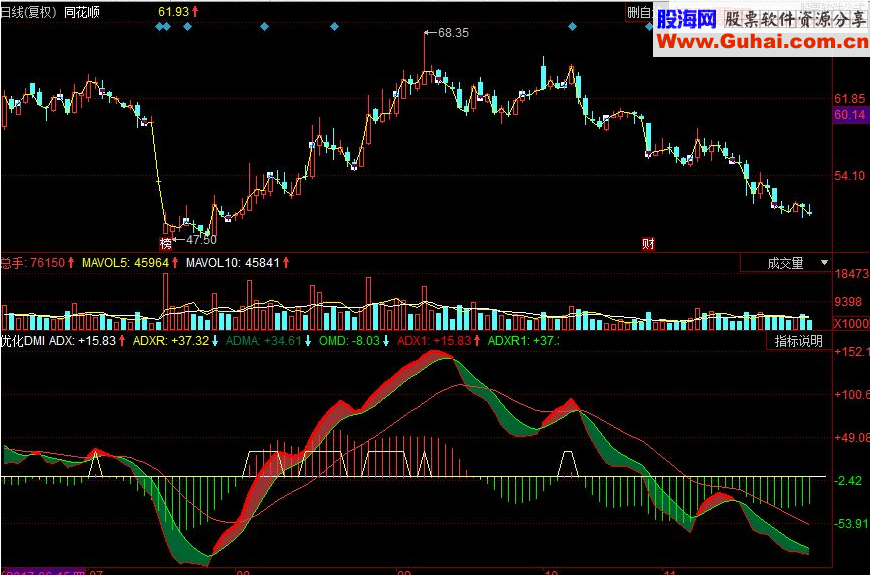This screenshot has height=575, width=875.
Task: Click the 同花顺 title text
Action: tap(81, 12)
